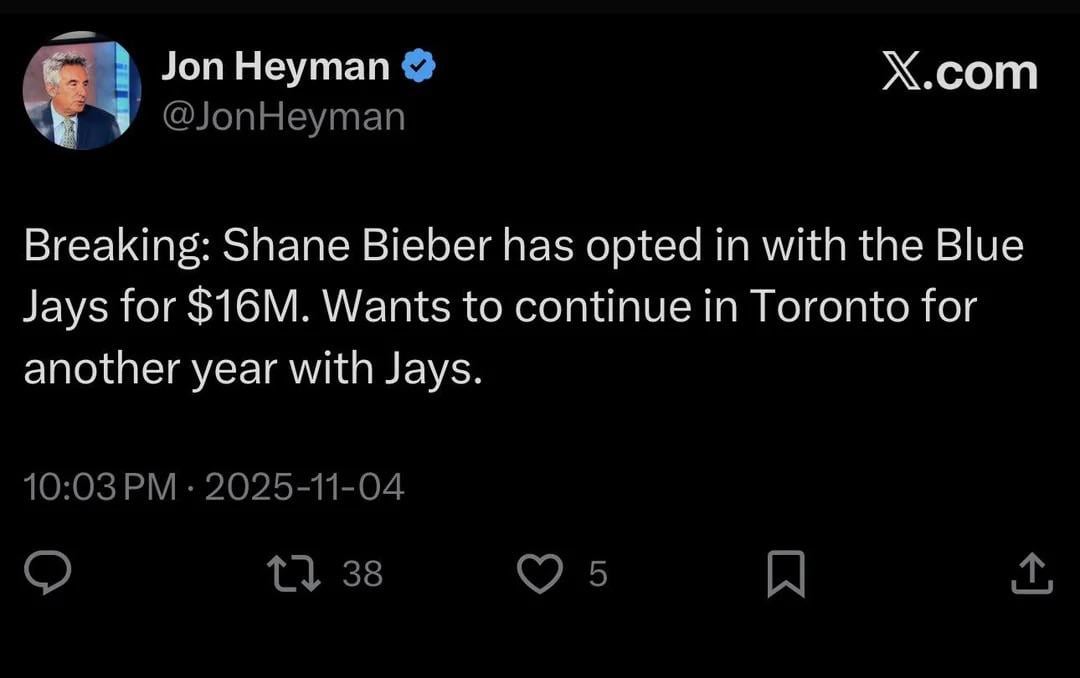Click the speech bubble reply icon

tap(47, 573)
